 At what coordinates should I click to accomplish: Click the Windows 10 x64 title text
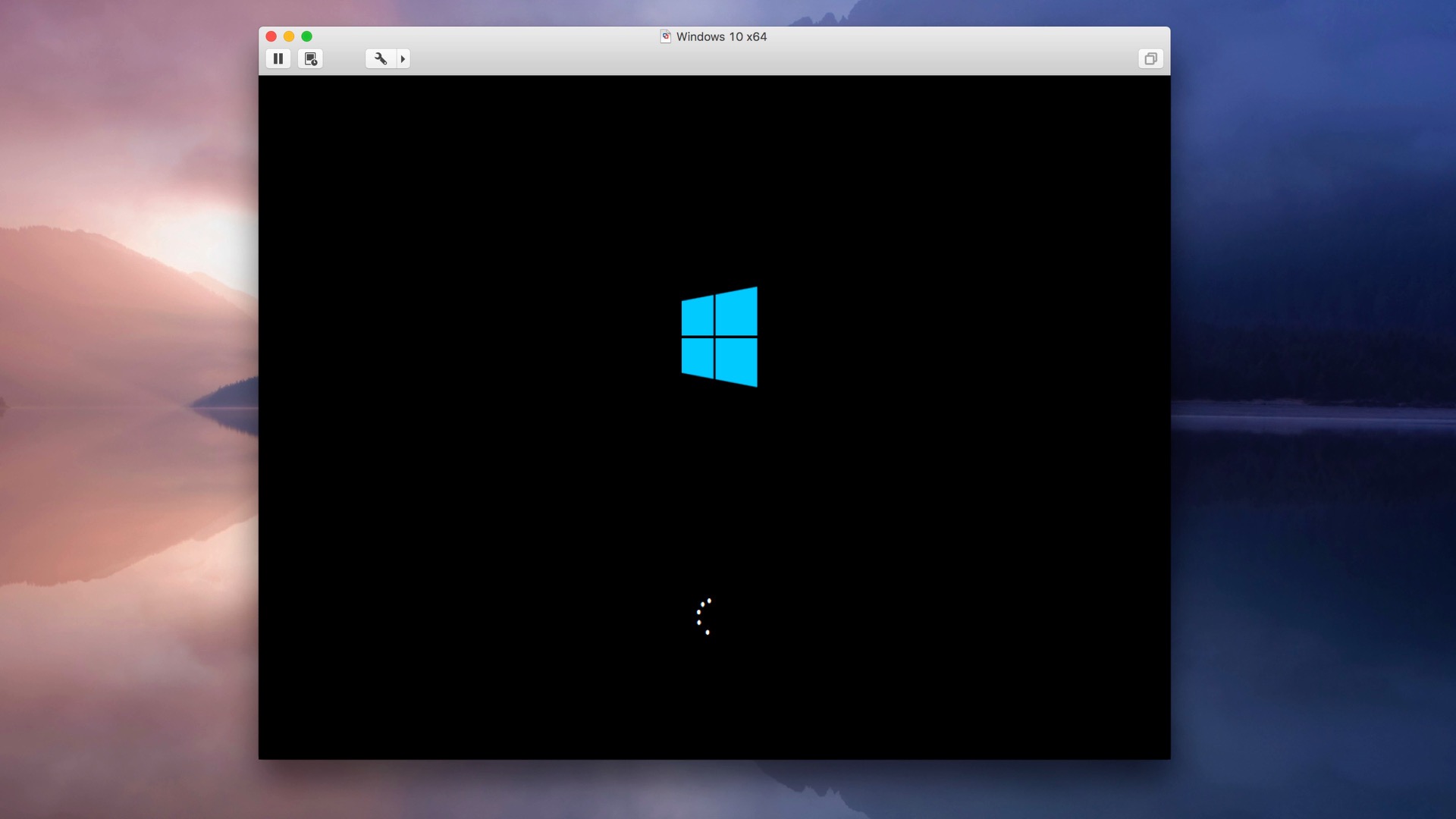pyautogui.click(x=721, y=36)
